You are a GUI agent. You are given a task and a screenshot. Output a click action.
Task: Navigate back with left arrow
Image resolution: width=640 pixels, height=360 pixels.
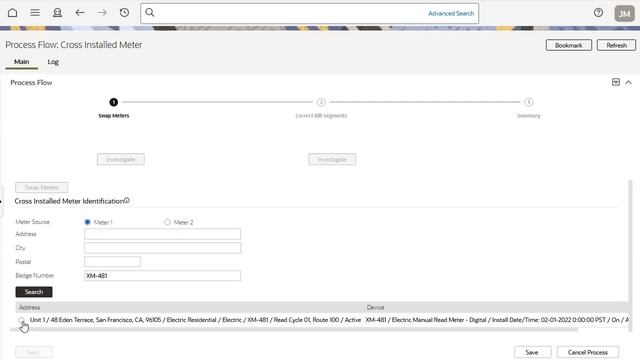80,13
